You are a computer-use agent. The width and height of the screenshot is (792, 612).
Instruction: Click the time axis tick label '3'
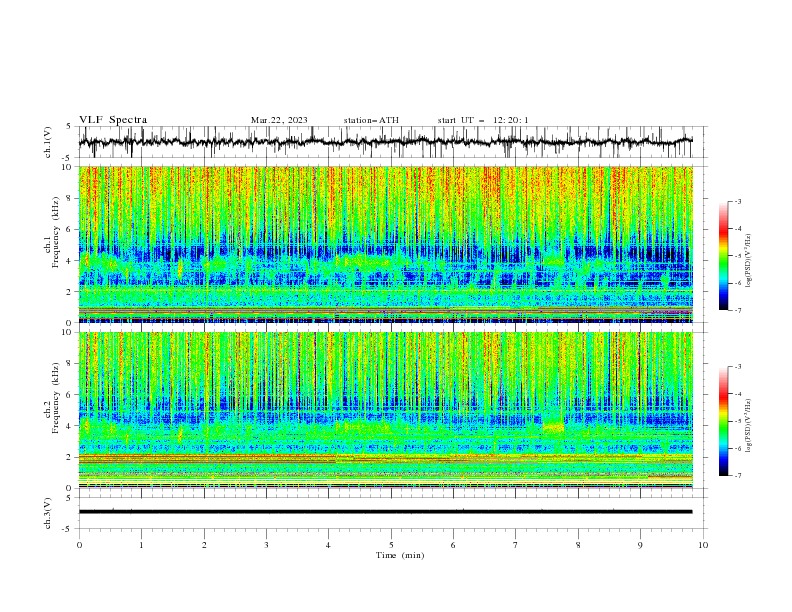click(266, 545)
